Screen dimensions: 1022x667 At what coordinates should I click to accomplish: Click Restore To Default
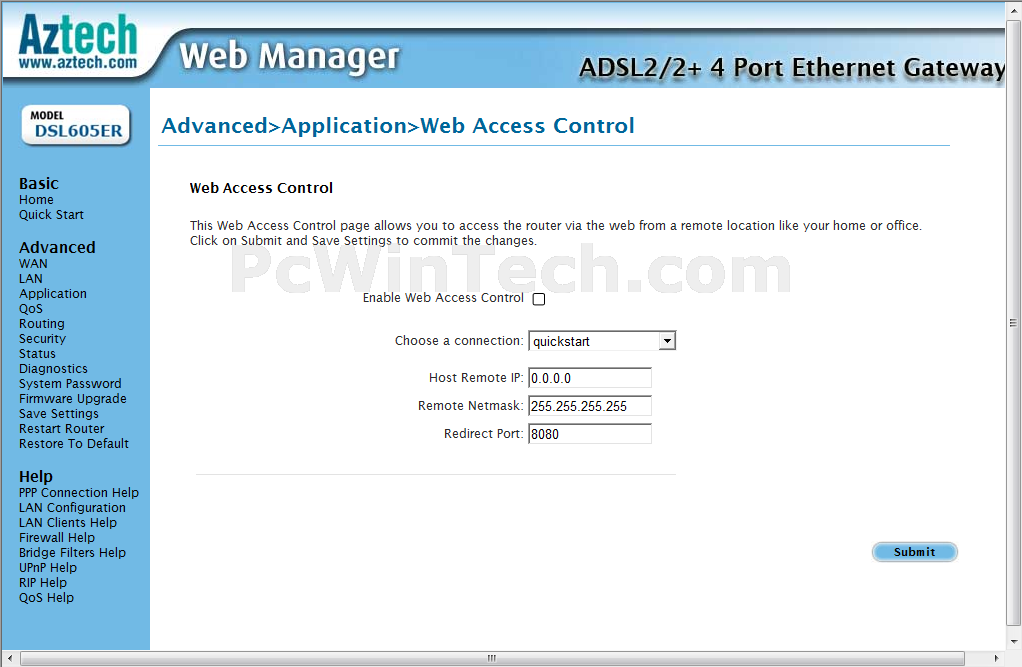tap(74, 443)
